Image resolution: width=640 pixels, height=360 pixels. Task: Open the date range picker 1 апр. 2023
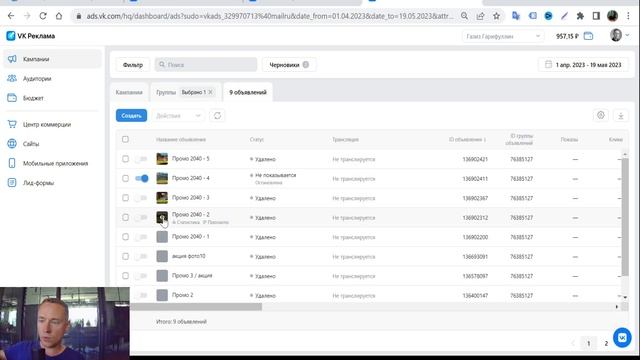point(583,65)
